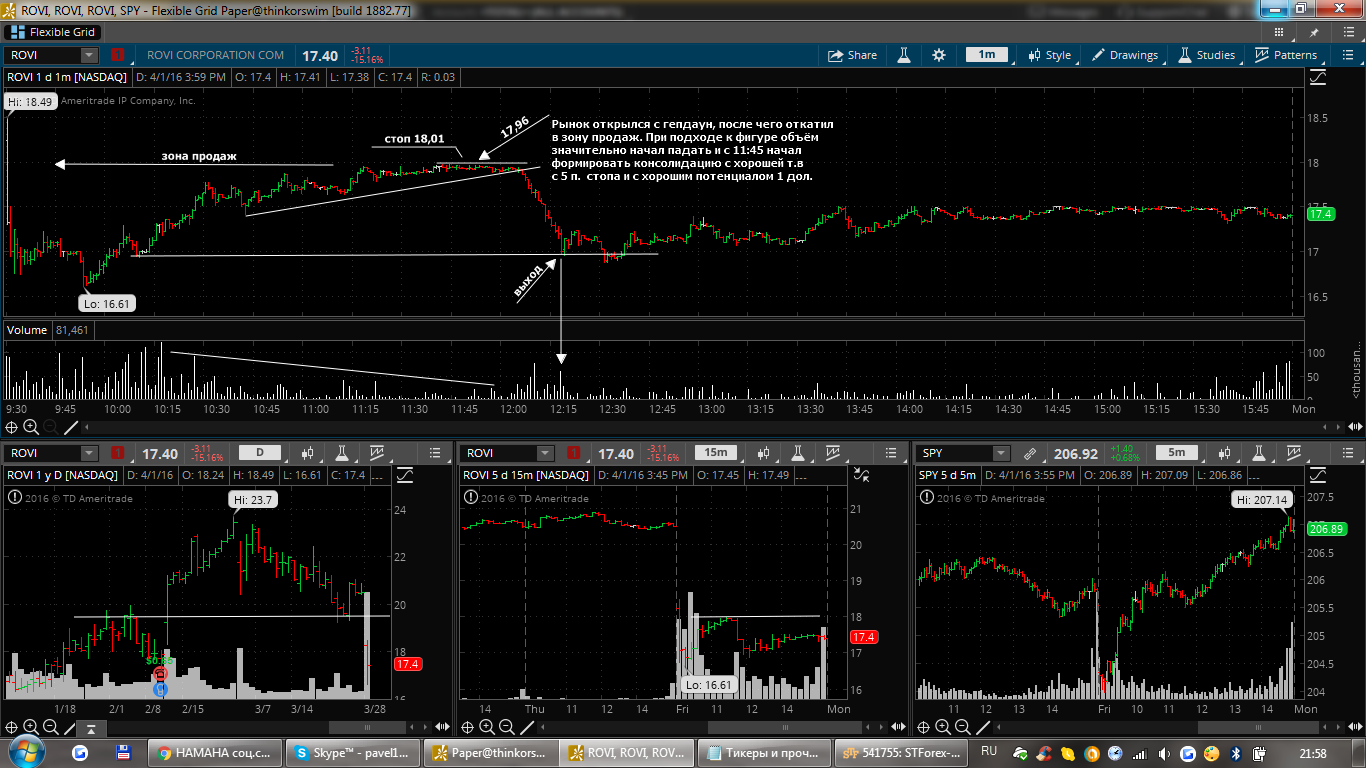1366x768 pixels.
Task: Expand the ROVI symbol dropdown in main chart
Action: point(90,55)
